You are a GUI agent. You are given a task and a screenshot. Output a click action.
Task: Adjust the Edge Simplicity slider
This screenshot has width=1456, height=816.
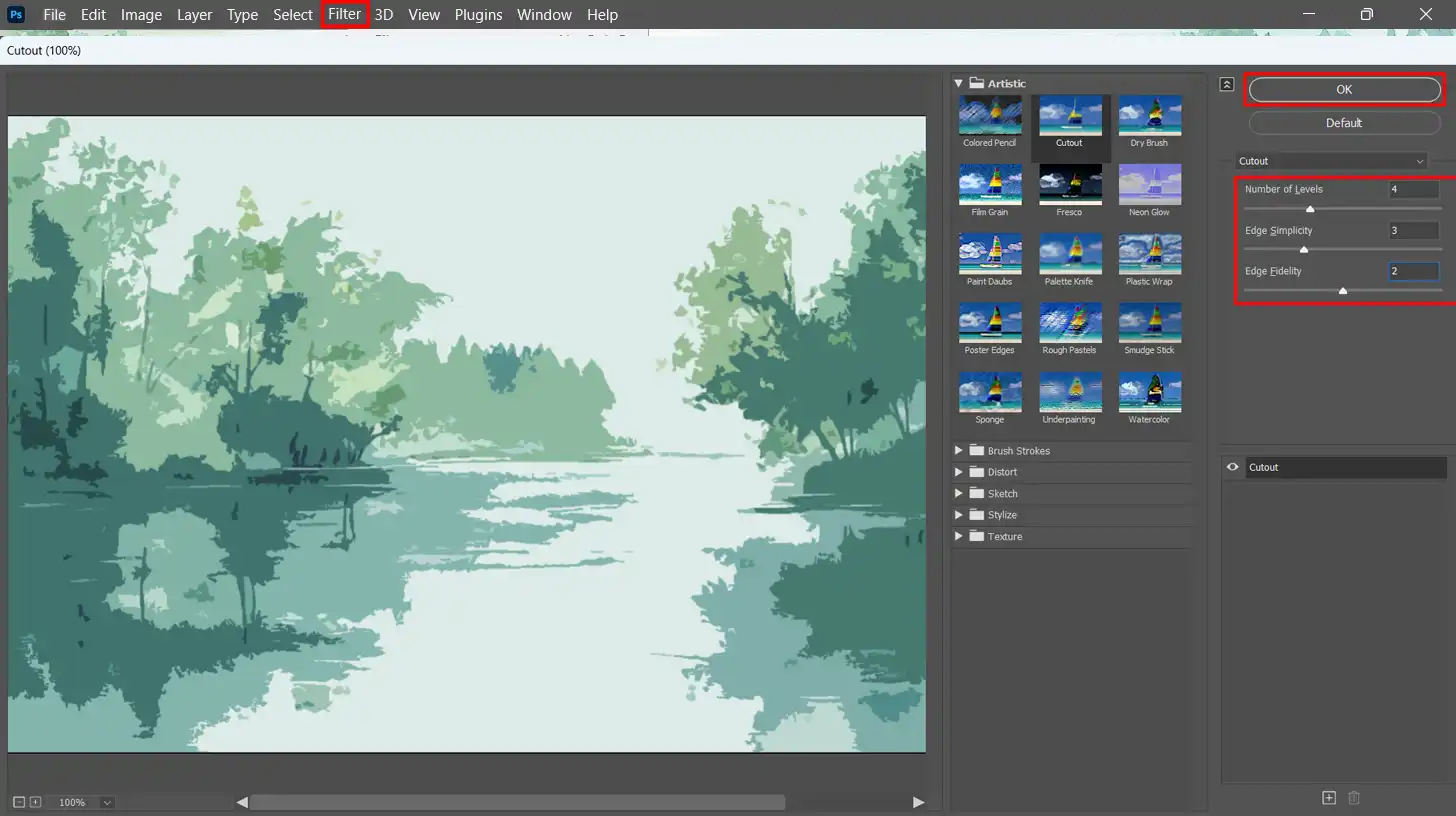[x=1303, y=250]
